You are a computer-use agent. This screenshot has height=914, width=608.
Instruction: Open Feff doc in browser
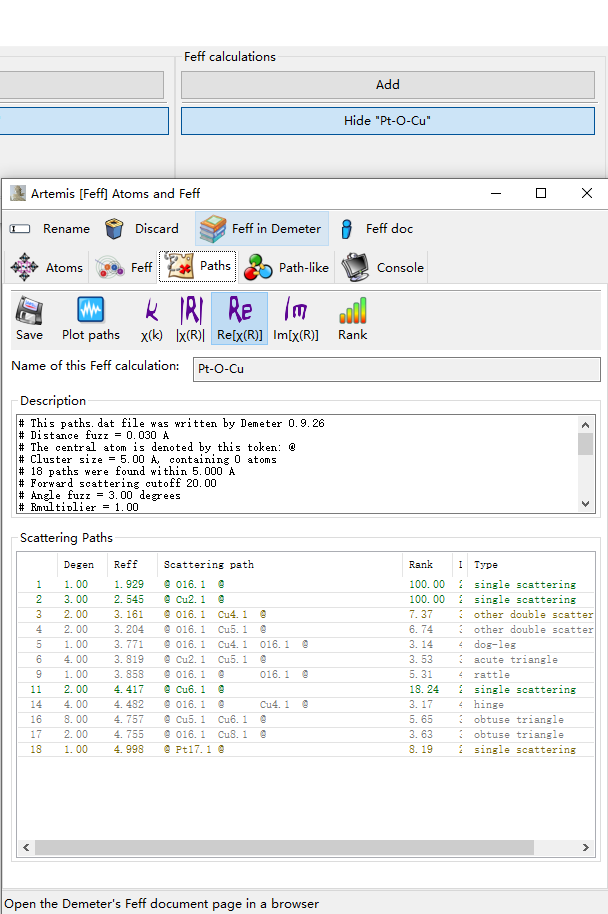[376, 229]
